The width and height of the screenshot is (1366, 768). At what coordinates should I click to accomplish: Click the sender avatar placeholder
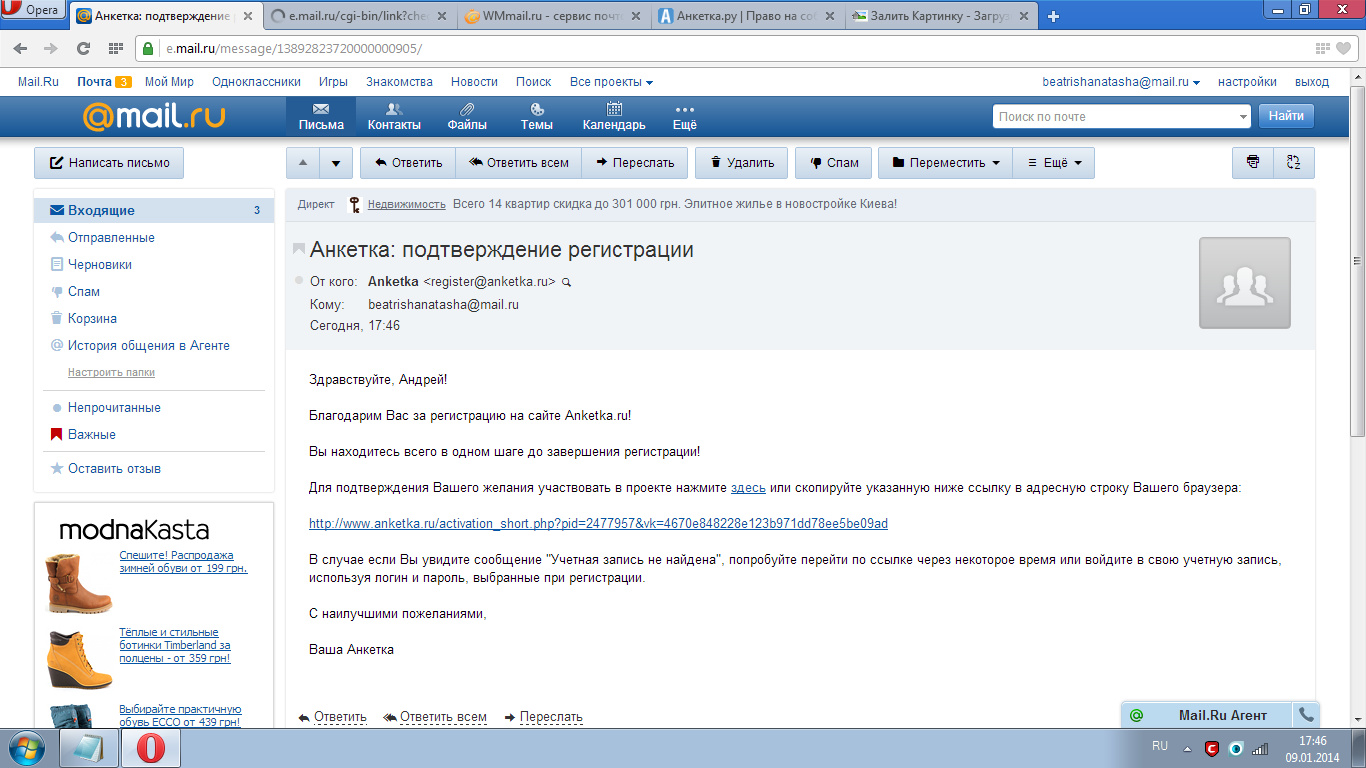click(x=1245, y=283)
